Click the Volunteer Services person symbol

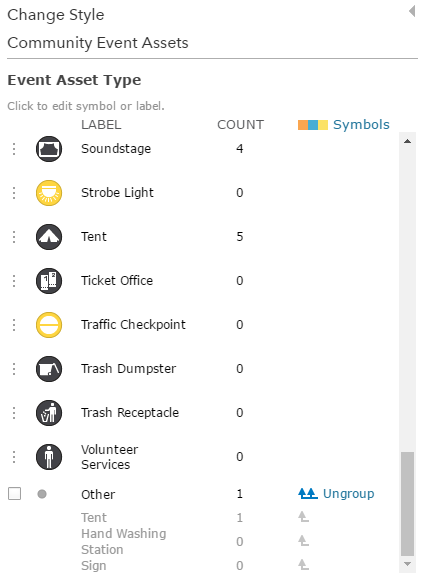tap(49, 457)
